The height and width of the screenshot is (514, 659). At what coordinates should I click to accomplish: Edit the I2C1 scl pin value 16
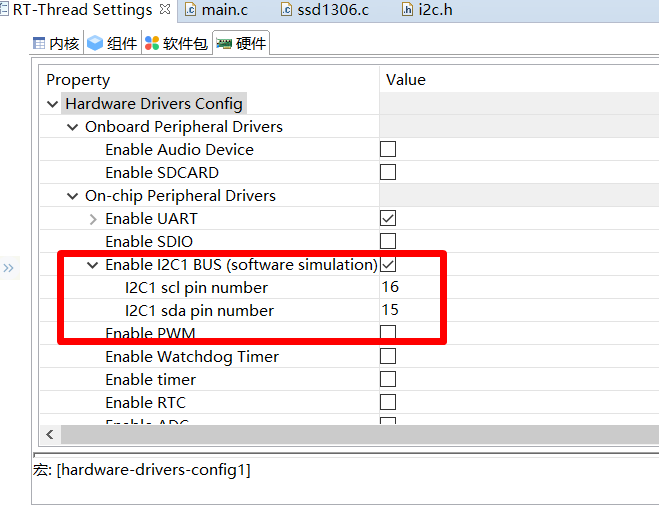tap(390, 287)
